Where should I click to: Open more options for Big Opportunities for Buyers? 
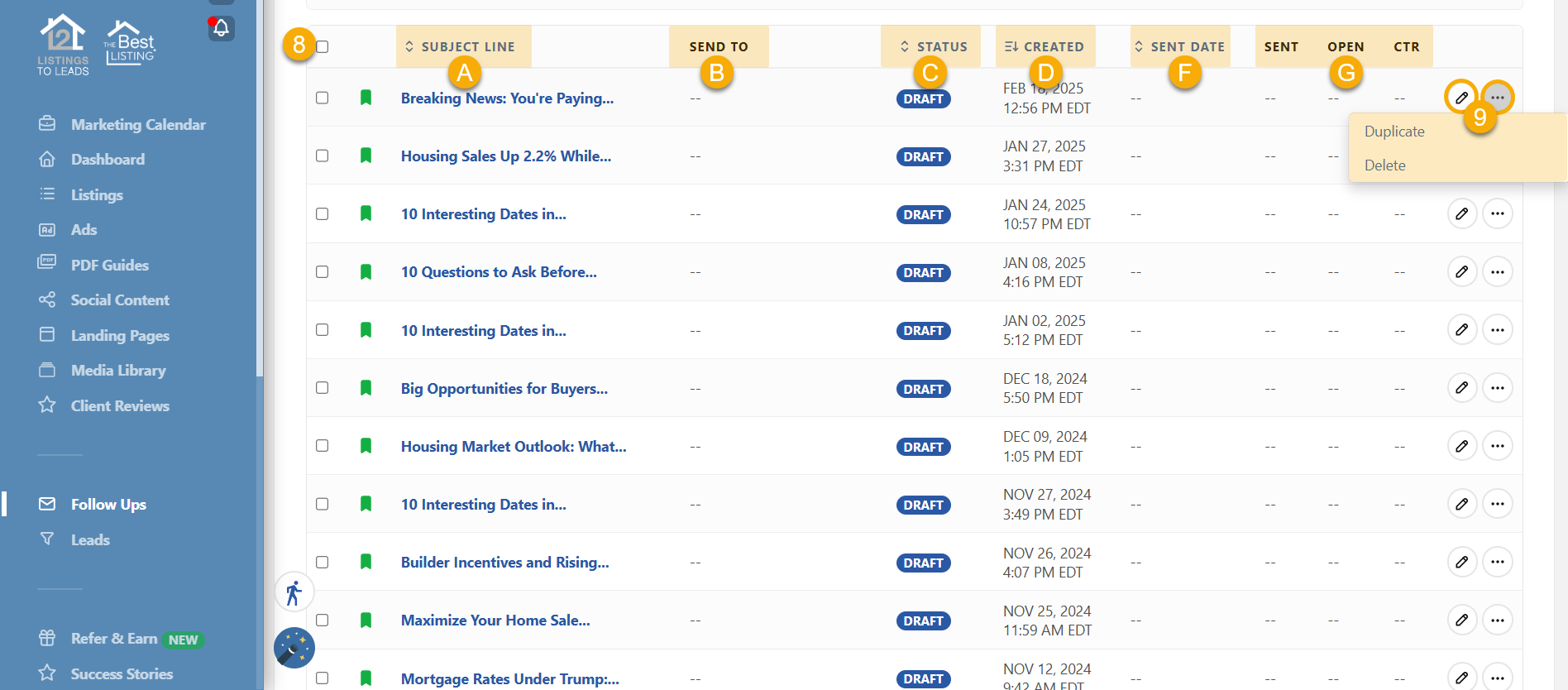point(1497,388)
